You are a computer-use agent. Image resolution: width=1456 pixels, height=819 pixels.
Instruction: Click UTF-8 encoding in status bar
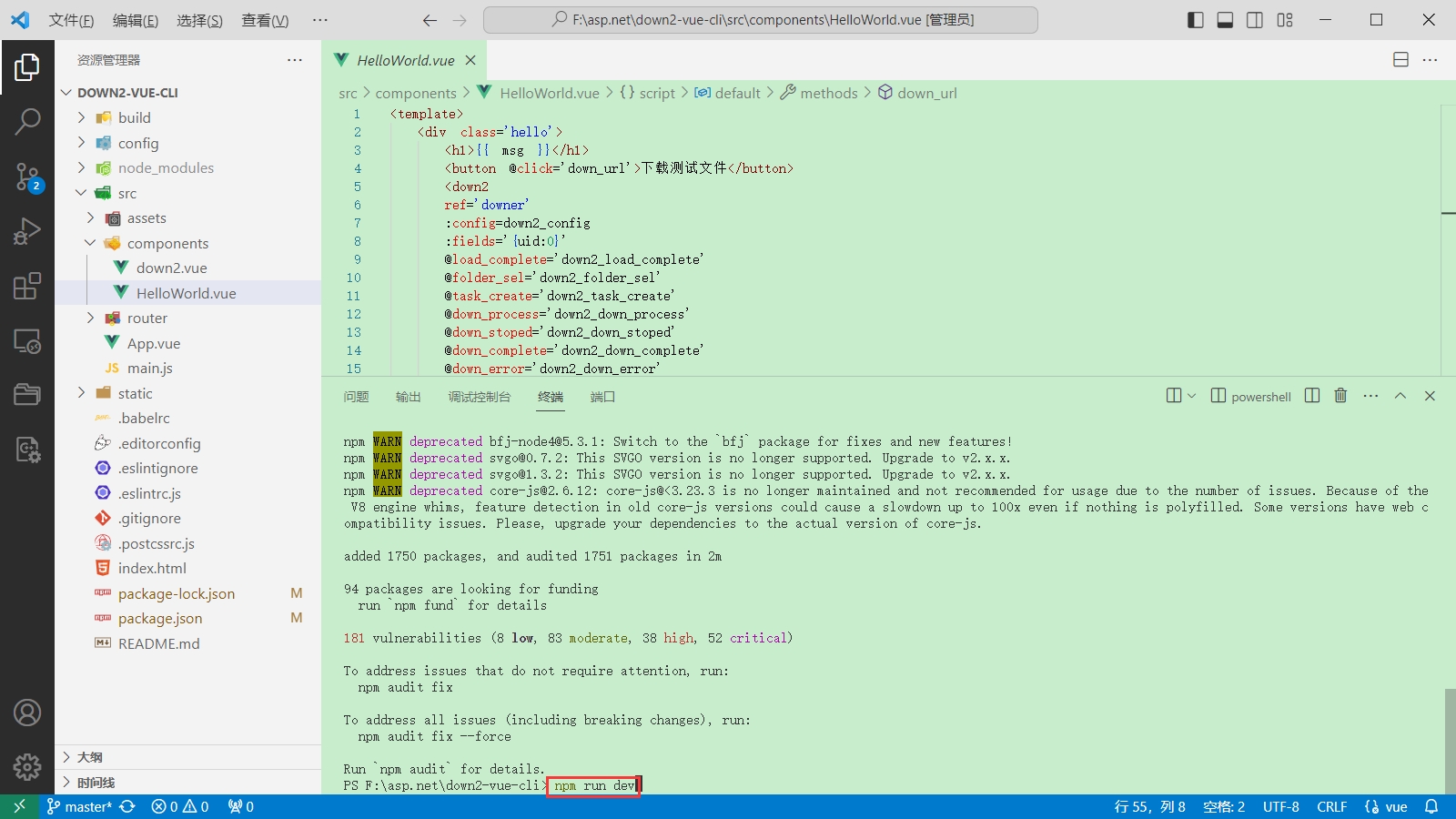1280,806
